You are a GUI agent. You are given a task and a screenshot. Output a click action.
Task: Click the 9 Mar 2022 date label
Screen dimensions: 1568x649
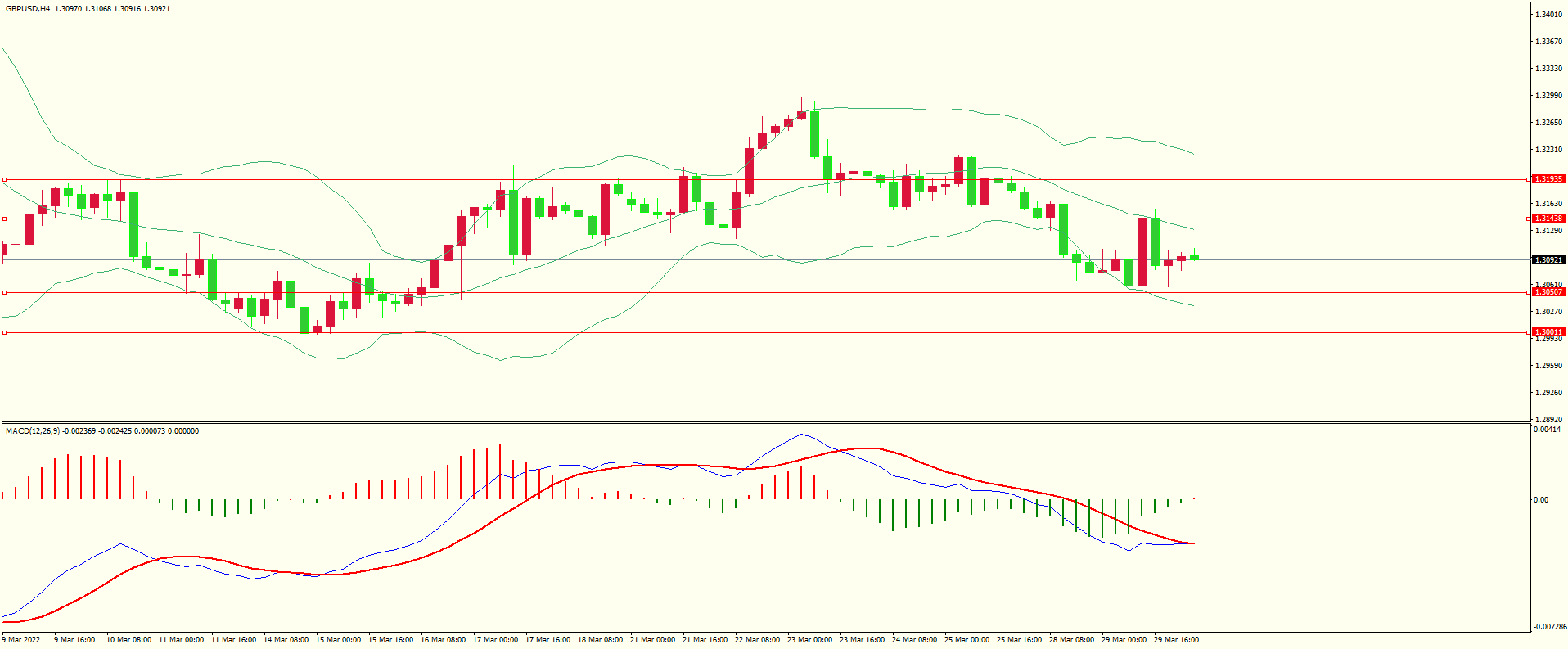(x=21, y=640)
